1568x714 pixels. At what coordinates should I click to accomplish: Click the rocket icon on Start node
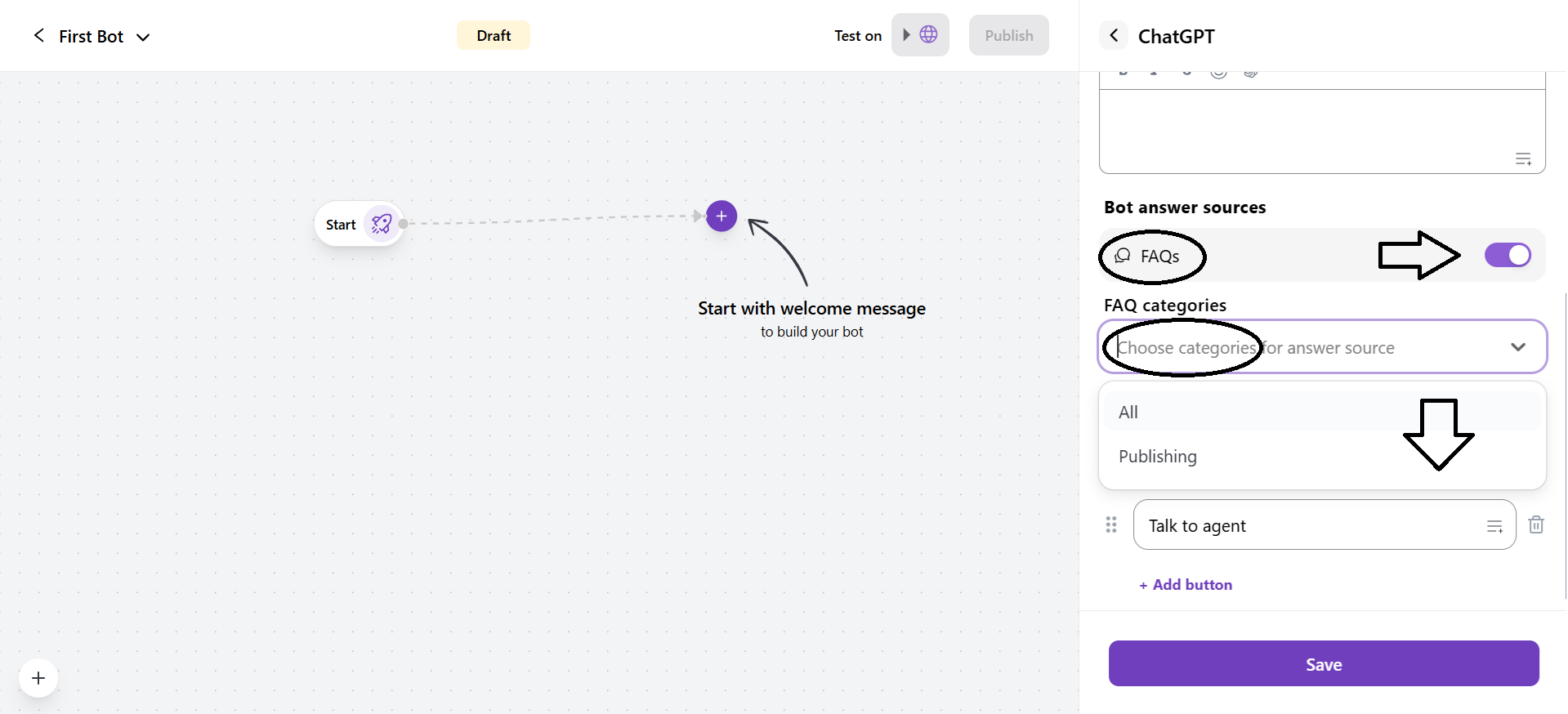(x=382, y=224)
